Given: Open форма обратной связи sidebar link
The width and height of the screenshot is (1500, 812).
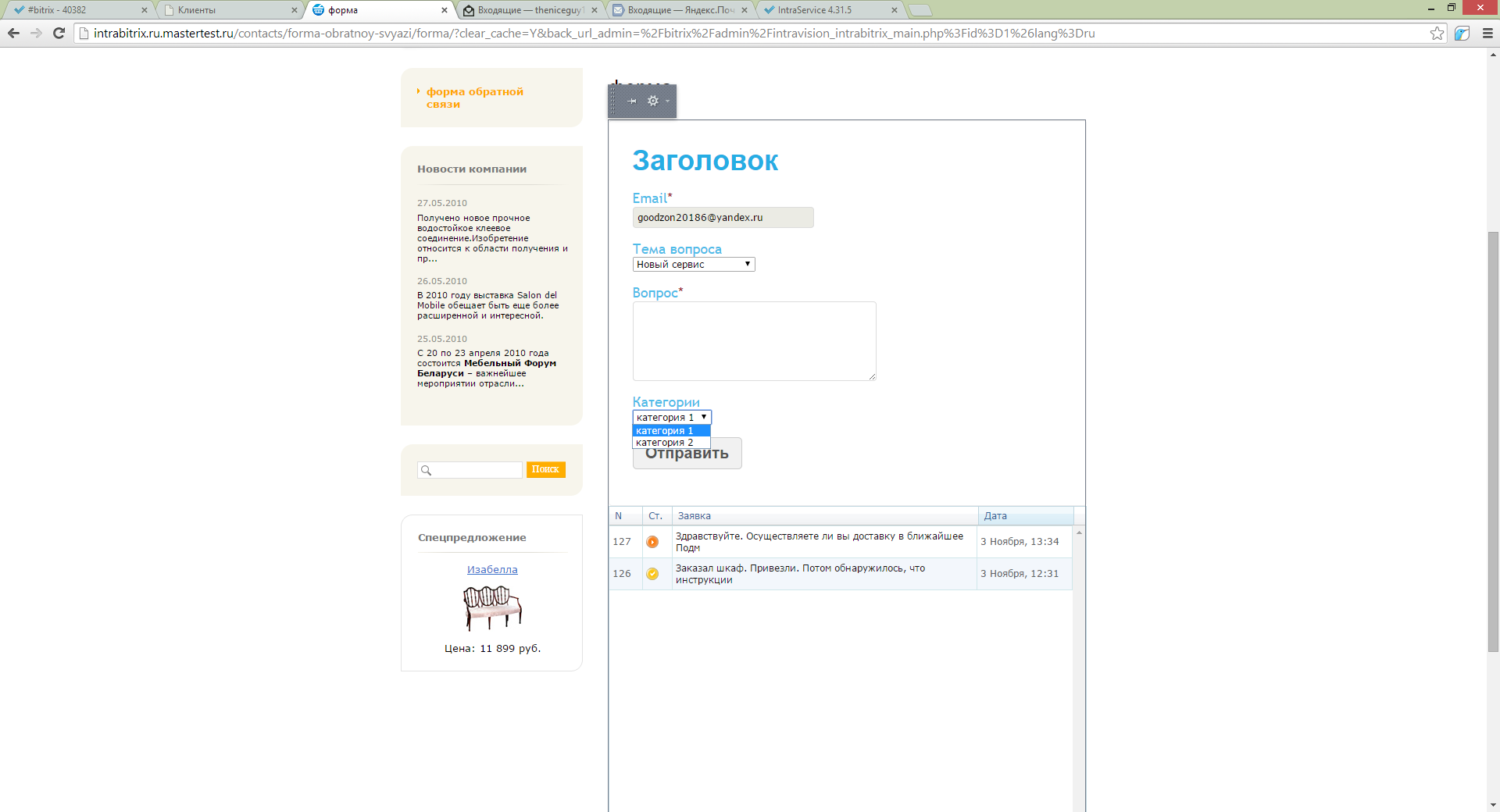Looking at the screenshot, I should (474, 98).
